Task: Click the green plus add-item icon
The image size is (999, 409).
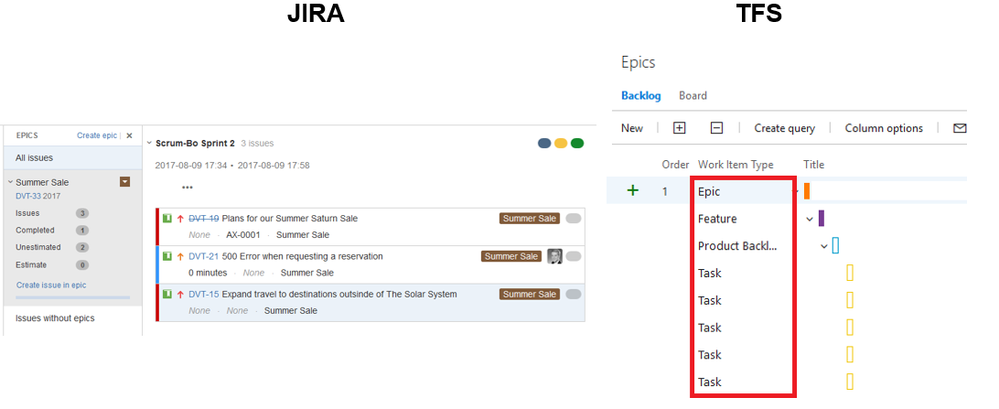Action: (x=633, y=190)
